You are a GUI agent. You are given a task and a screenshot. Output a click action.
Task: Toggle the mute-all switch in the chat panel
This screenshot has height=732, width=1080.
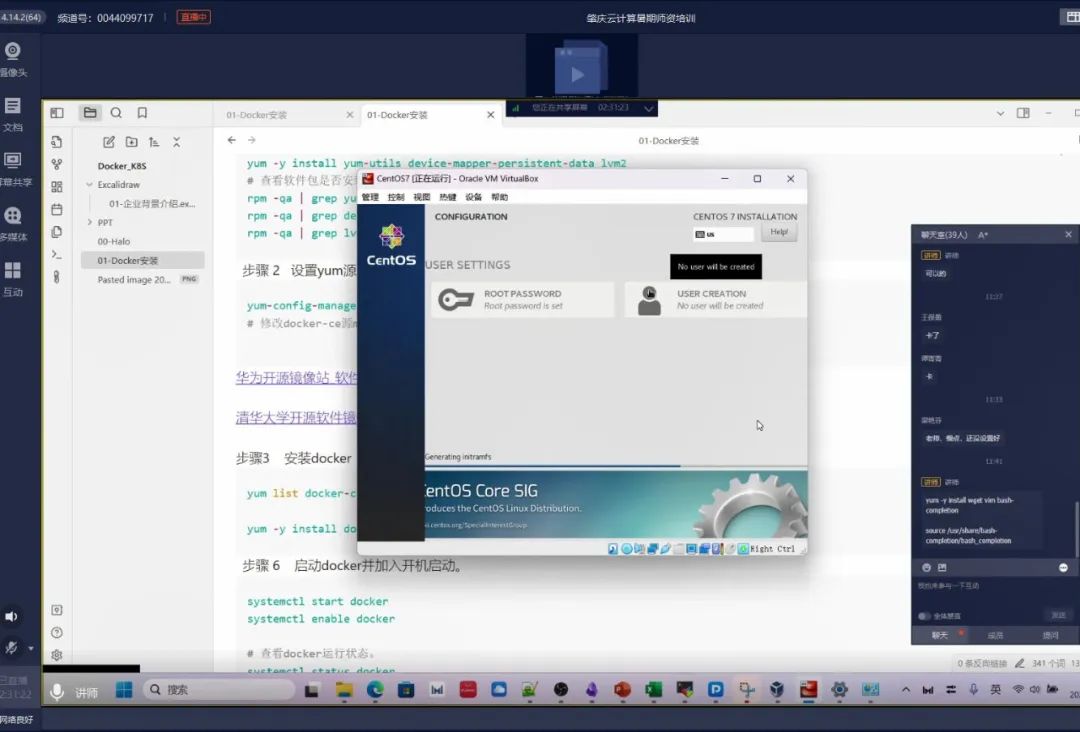(x=924, y=616)
